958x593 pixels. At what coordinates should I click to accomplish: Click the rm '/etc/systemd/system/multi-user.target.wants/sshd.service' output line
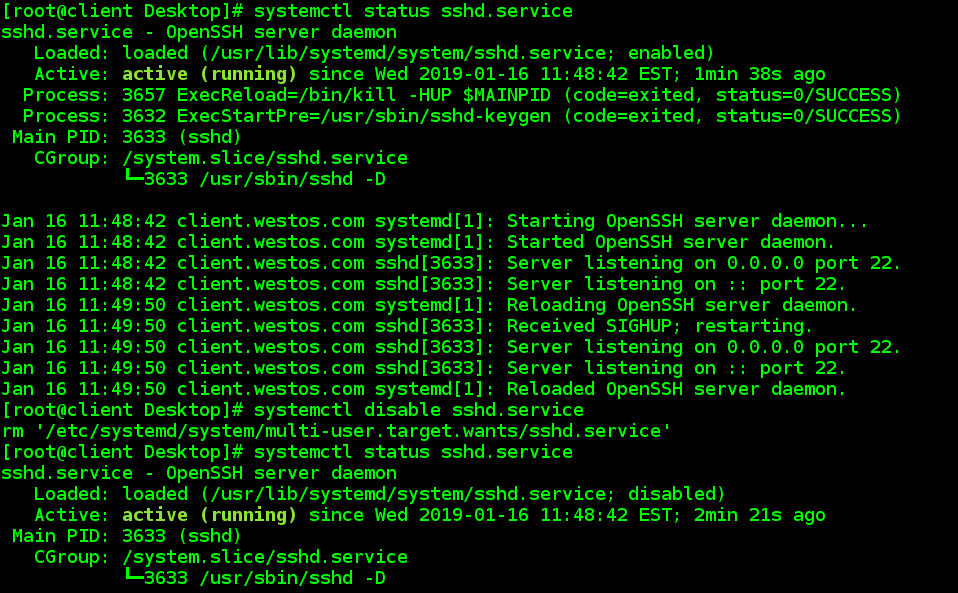point(336,431)
